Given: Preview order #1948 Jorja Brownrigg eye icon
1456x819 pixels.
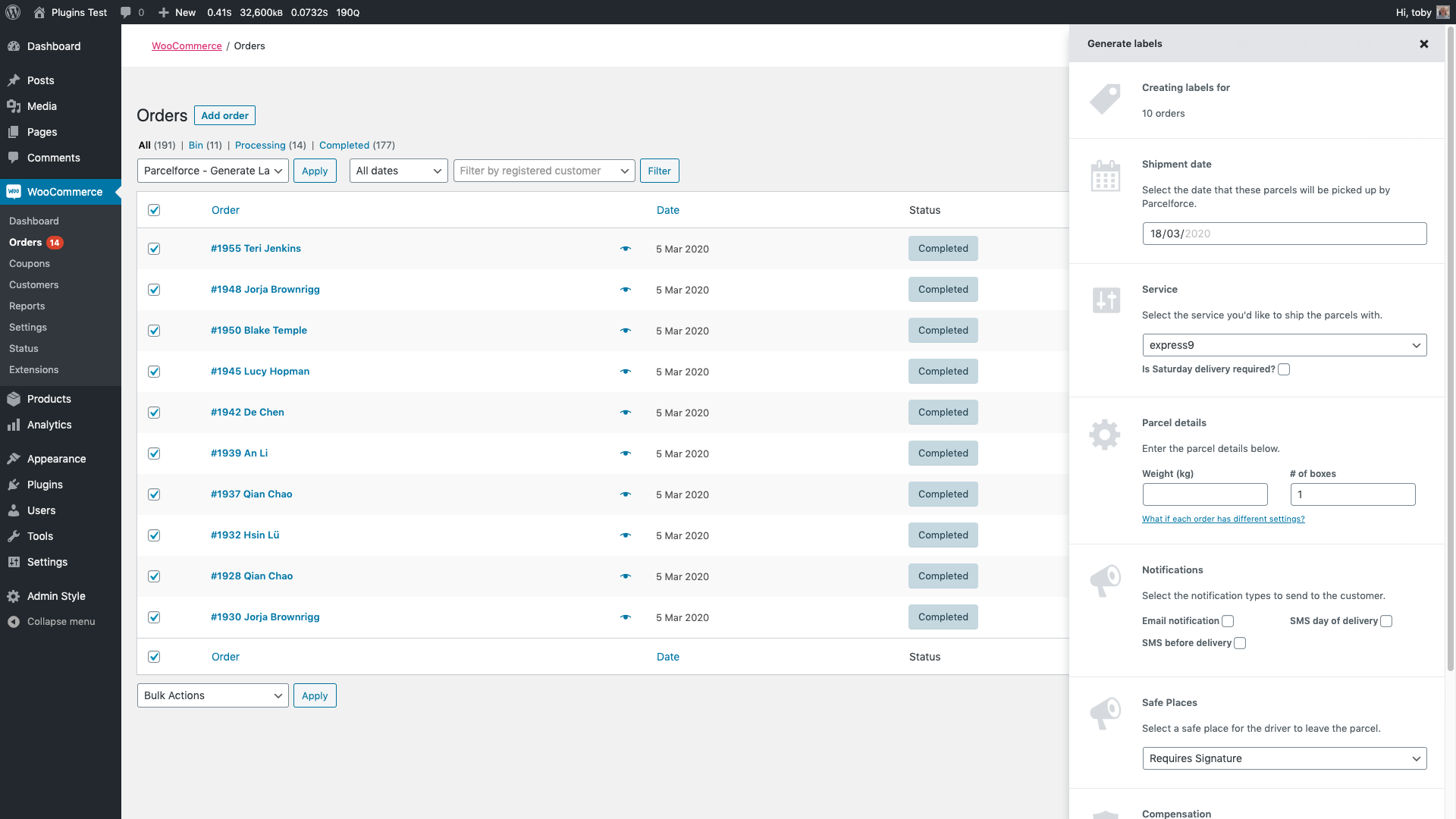Looking at the screenshot, I should coord(626,290).
